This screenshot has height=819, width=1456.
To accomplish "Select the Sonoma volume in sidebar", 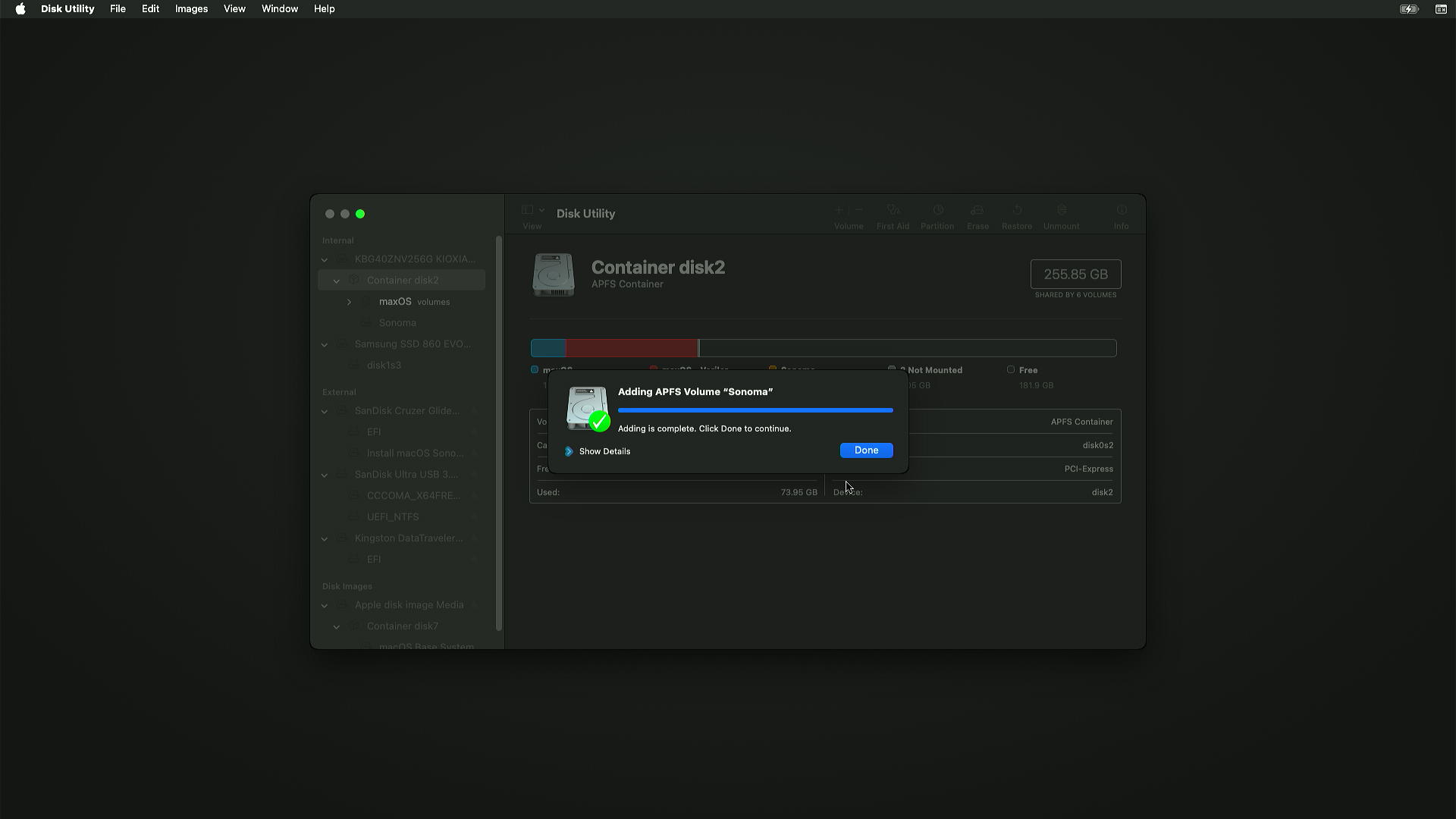I will (x=397, y=323).
